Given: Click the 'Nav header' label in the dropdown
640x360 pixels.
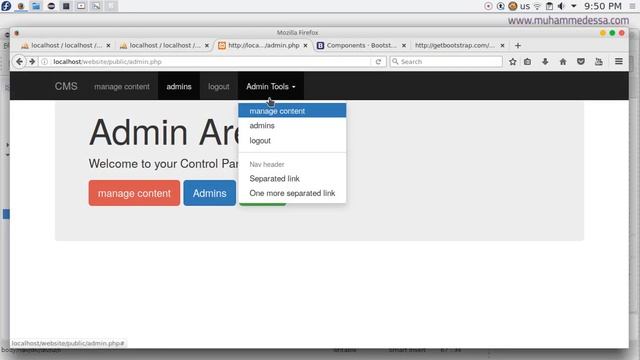Looking at the screenshot, I should (x=267, y=164).
